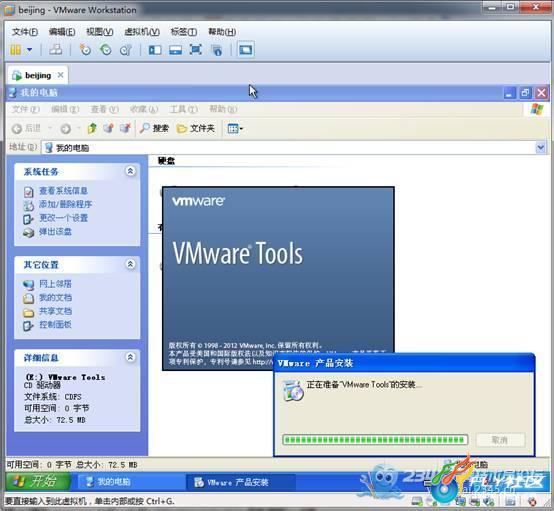Click the 文件夹 folders toolbar button

point(196,128)
